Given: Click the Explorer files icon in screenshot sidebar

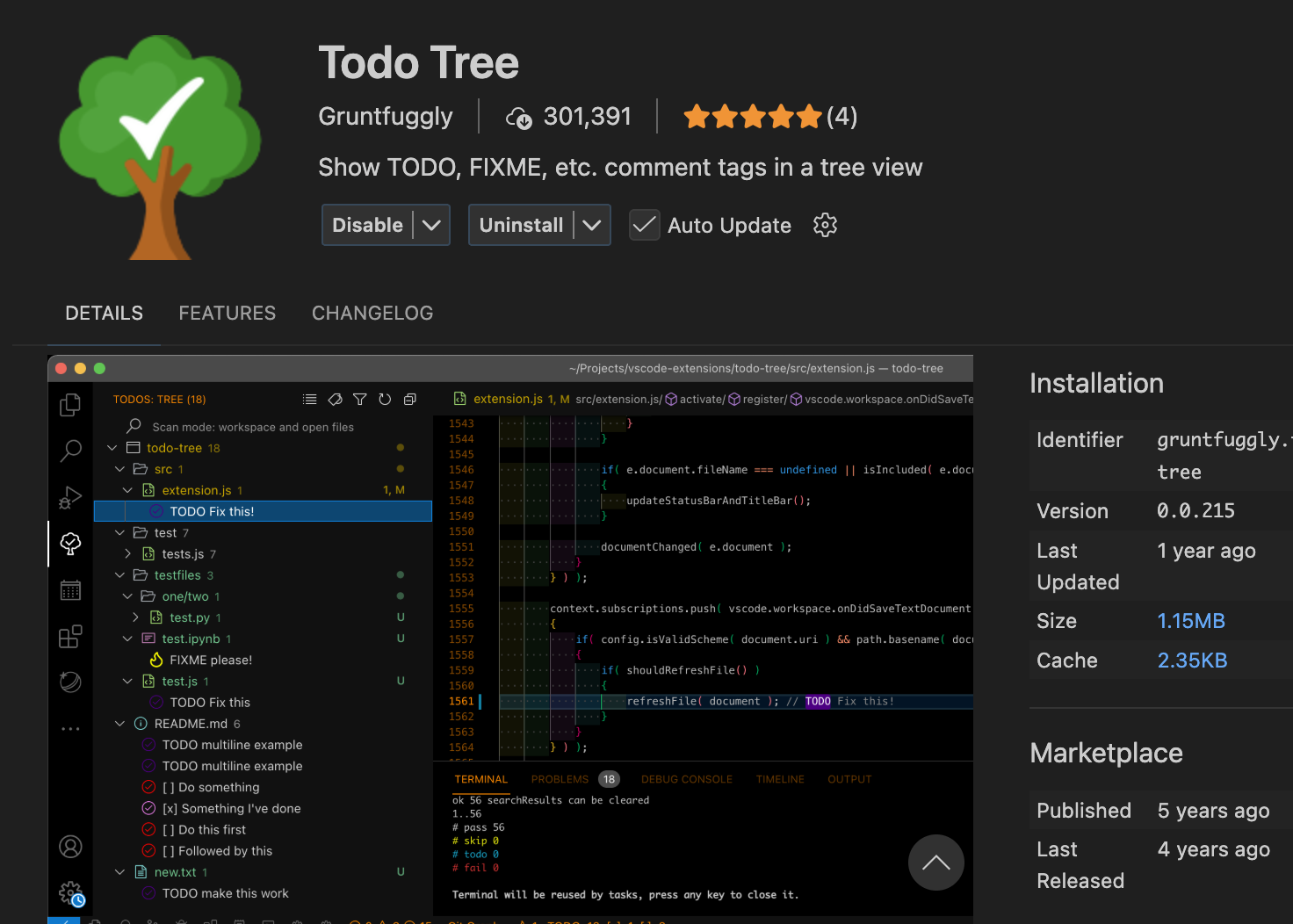Looking at the screenshot, I should (x=70, y=405).
